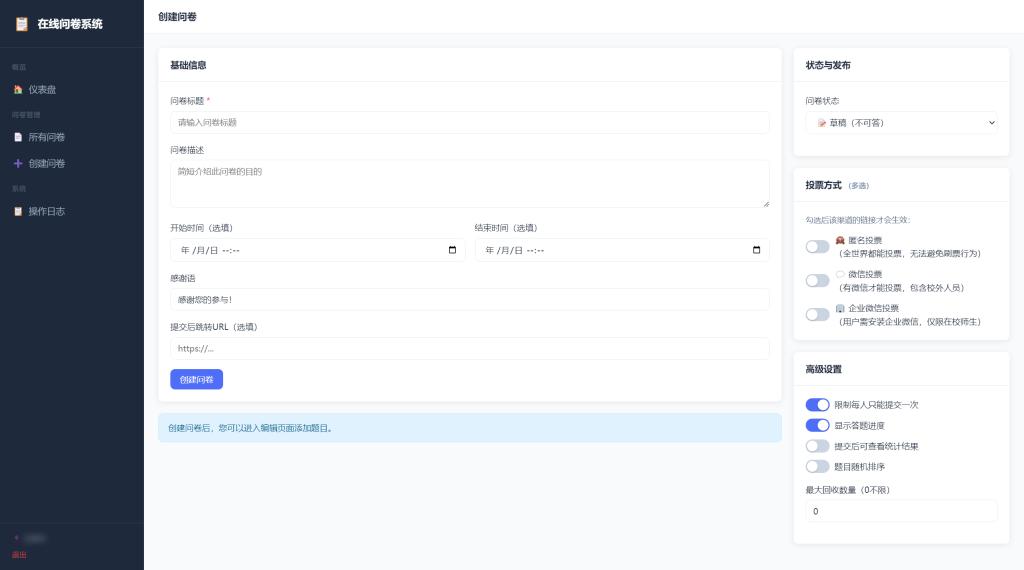
Task: Focus the 问卷标题 input field
Action: pos(470,123)
